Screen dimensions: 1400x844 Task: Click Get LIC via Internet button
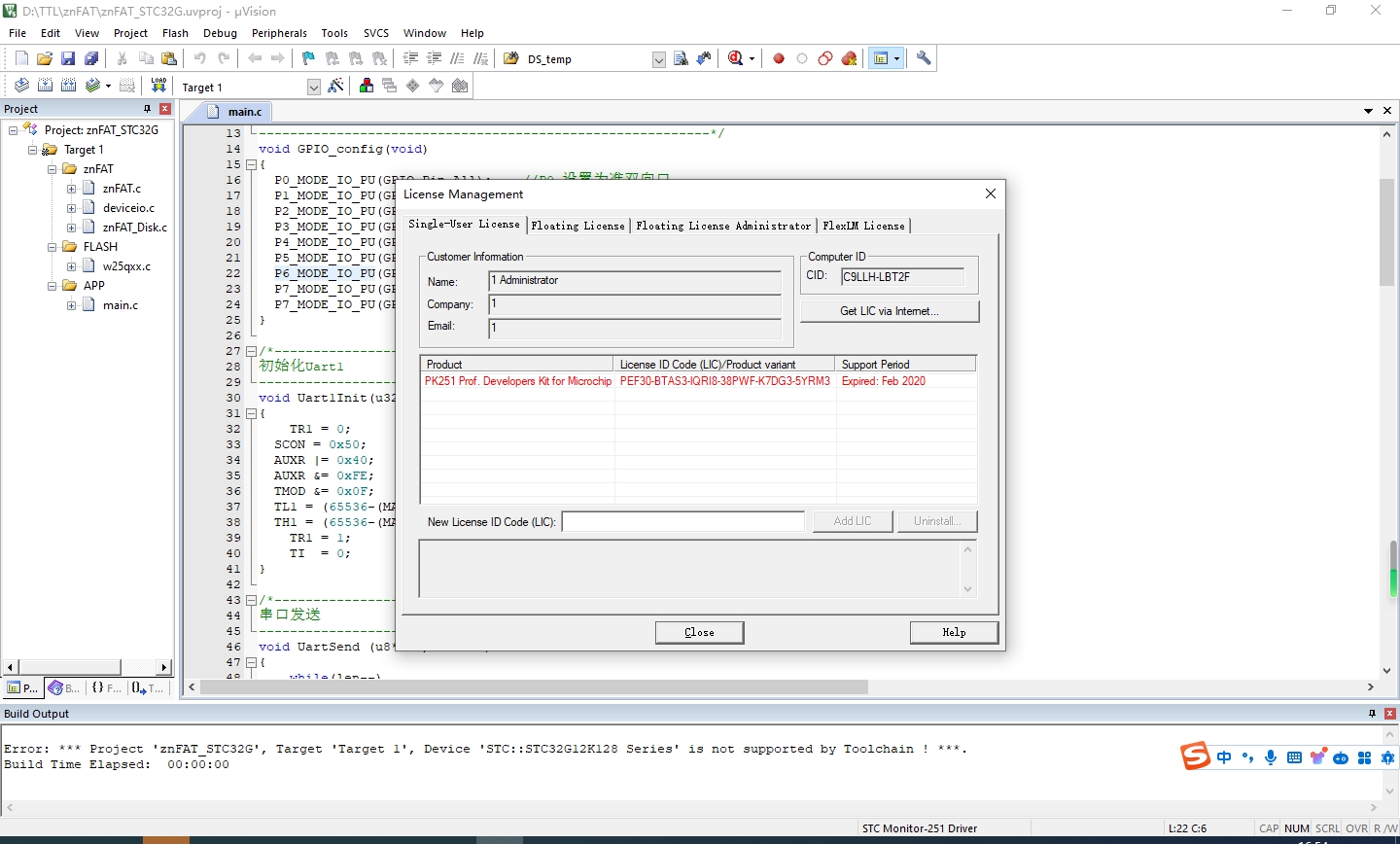pos(890,311)
